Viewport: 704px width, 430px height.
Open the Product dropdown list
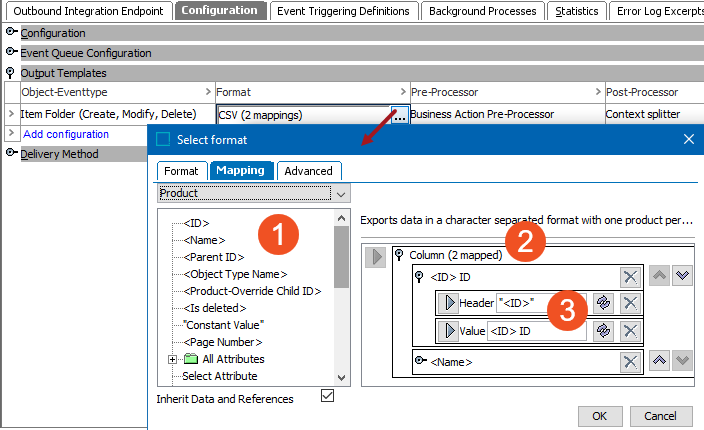(x=341, y=193)
